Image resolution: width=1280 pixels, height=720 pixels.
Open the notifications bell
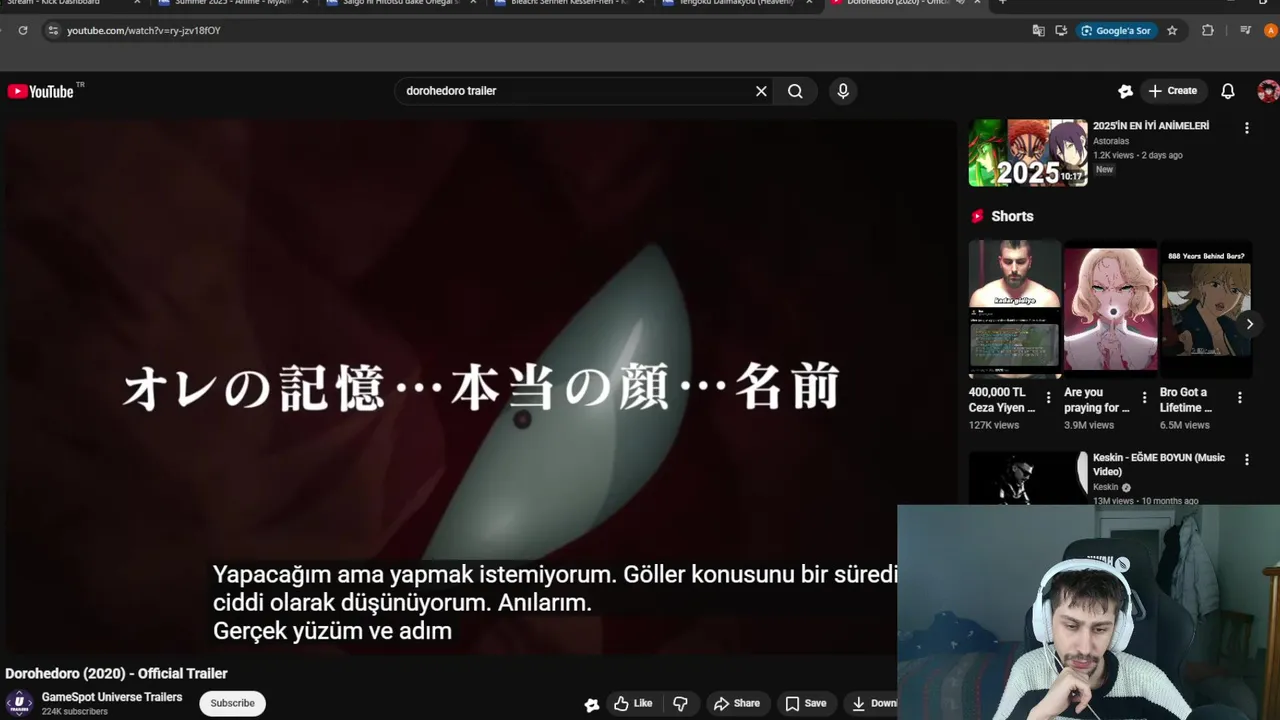click(1228, 91)
